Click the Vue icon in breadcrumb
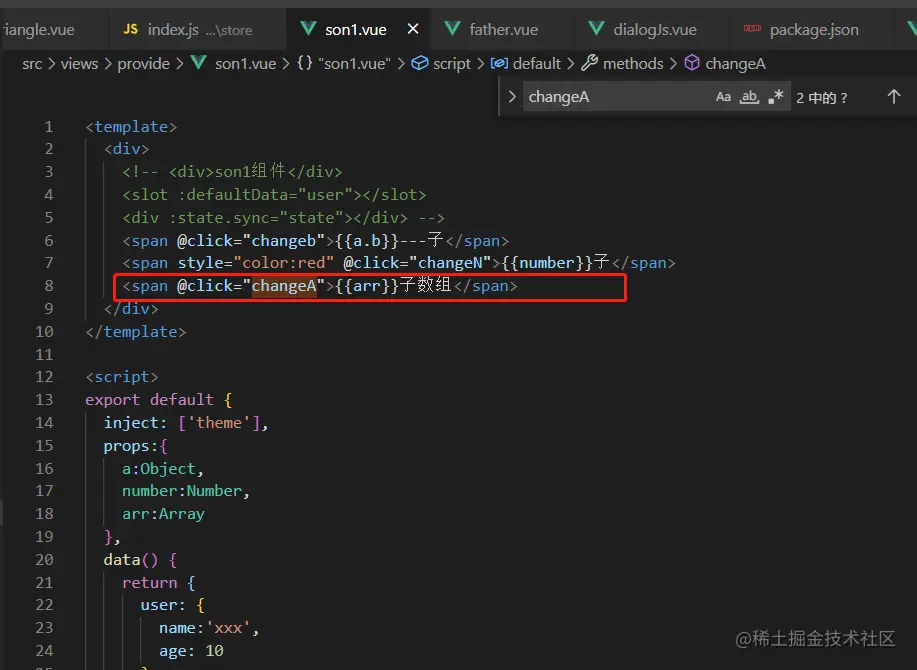Viewport: 917px width, 670px height. point(199,63)
